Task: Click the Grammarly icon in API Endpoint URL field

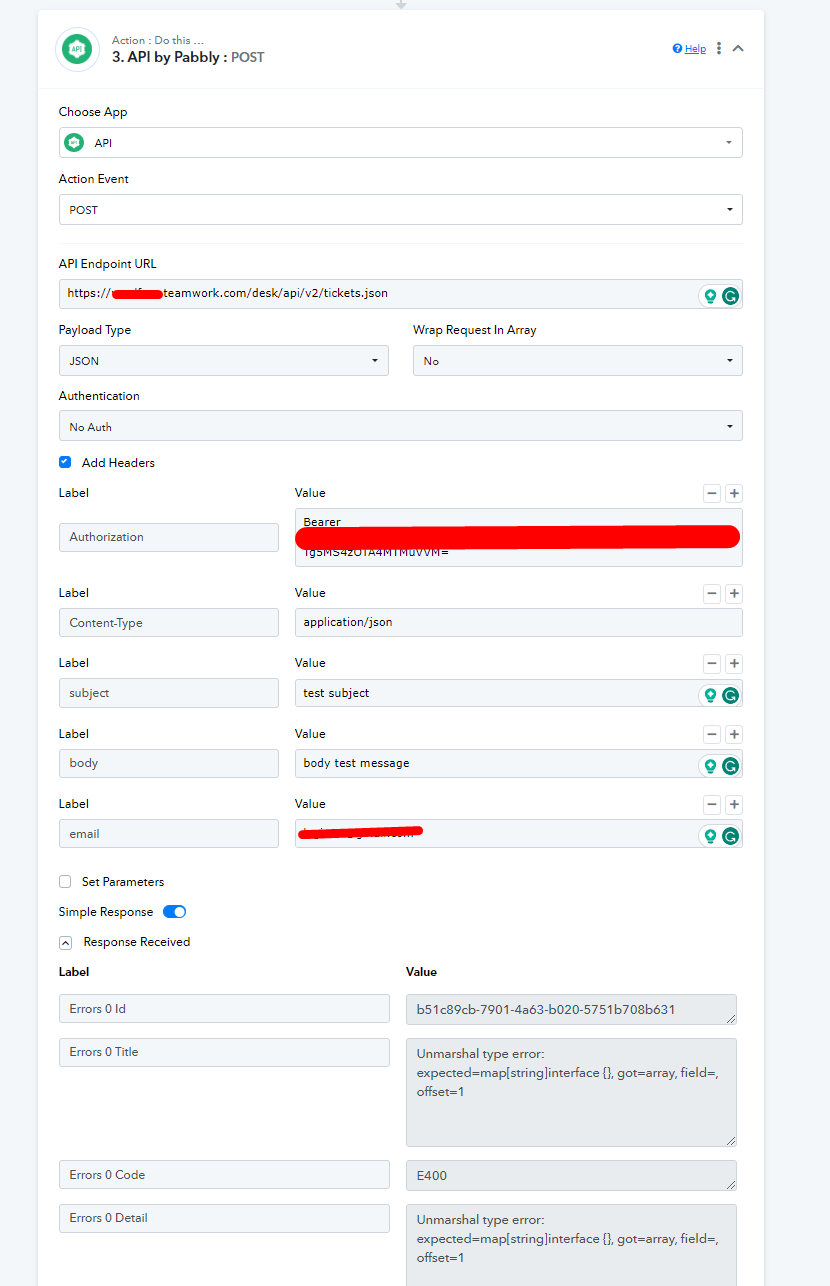Action: coord(731,295)
